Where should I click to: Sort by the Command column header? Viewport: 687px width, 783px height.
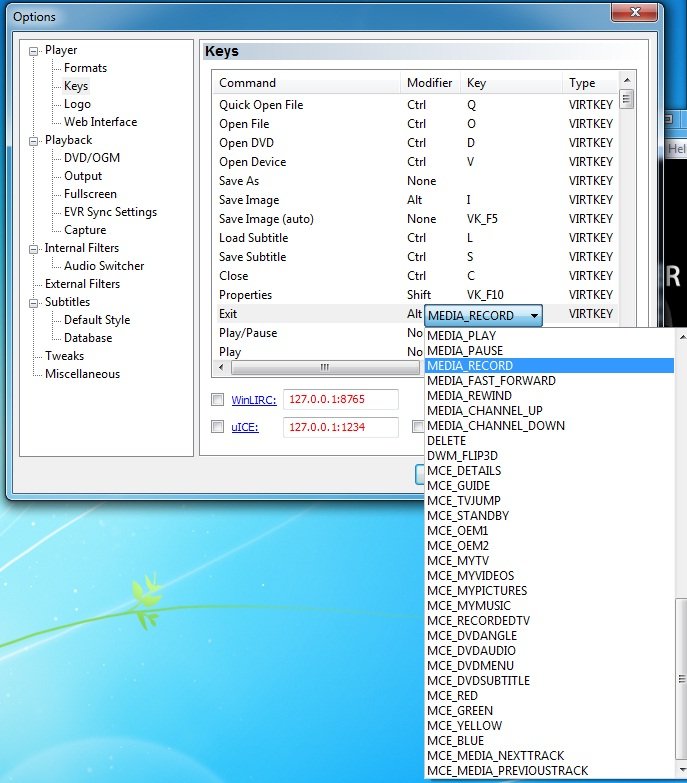tap(307, 83)
